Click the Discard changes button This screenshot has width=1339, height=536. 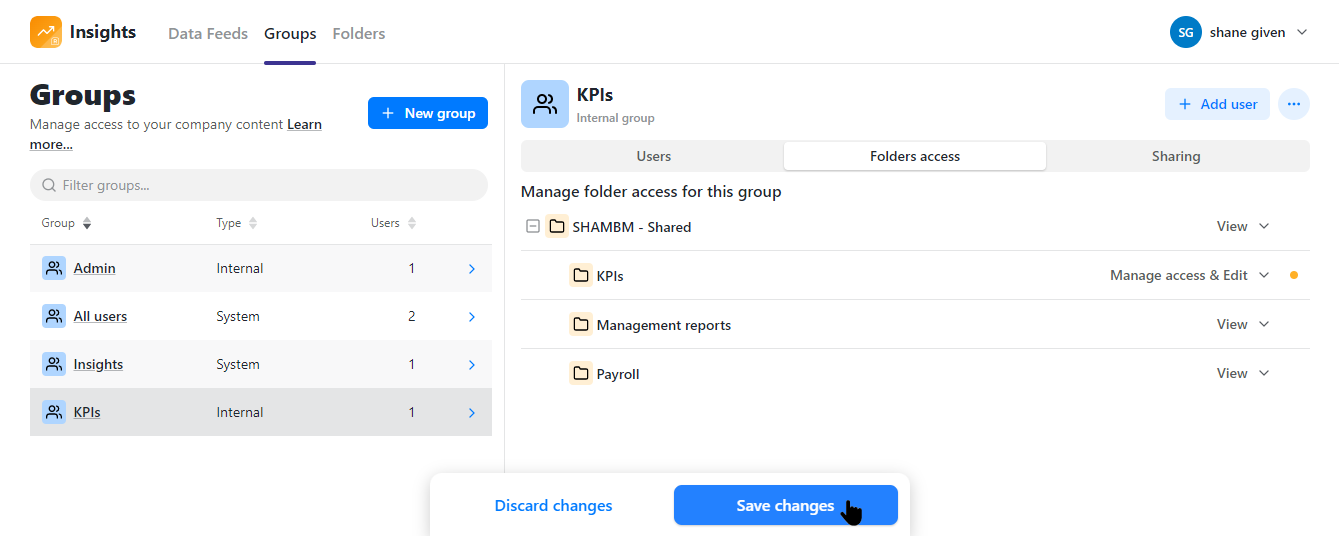point(554,505)
